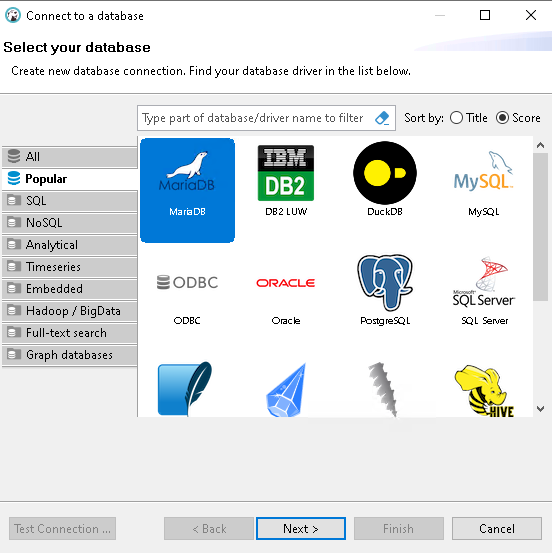Clear the driver filter with eraser icon

pos(382,118)
